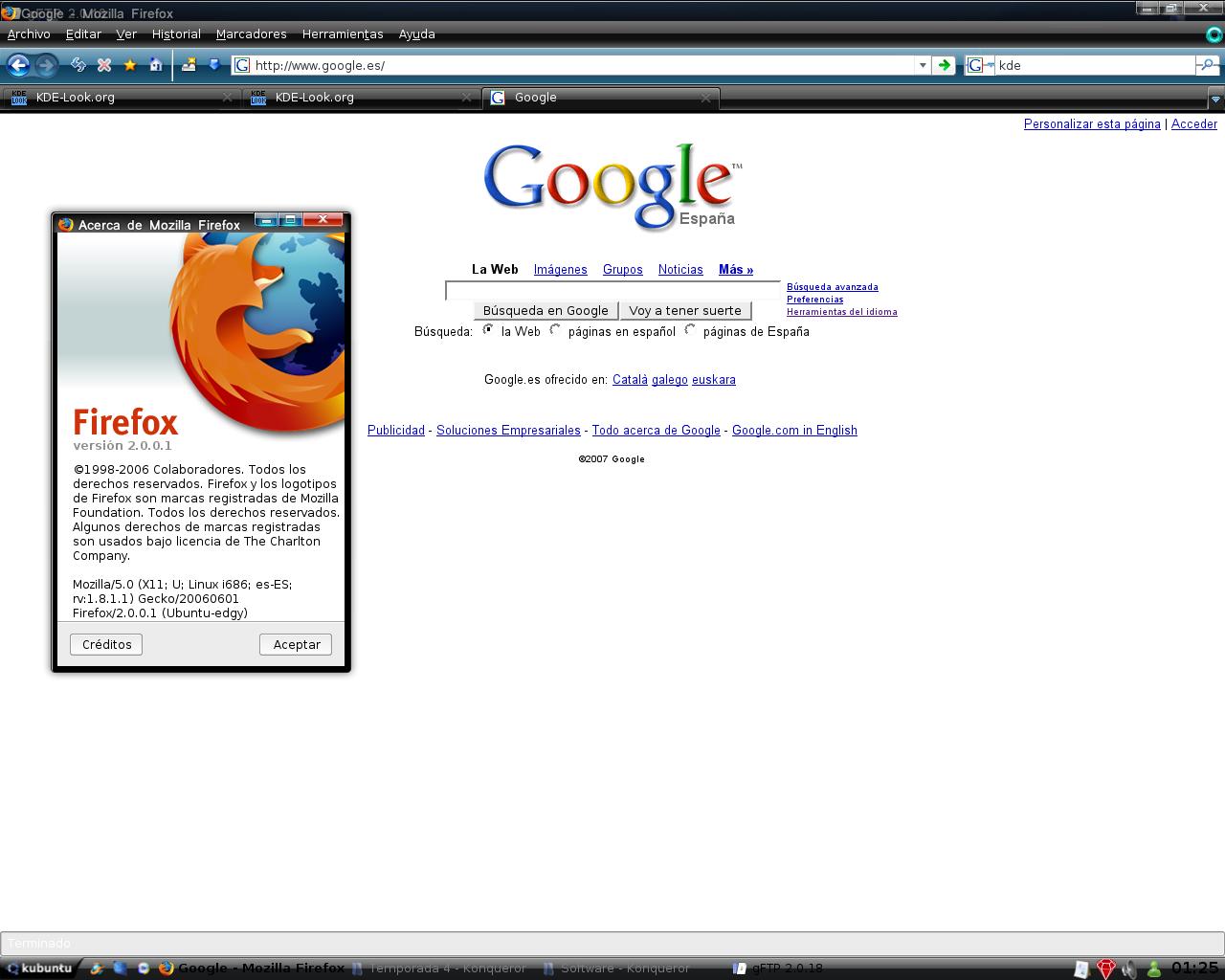Click the toolbar search box containing 'kde'
Image resolution: width=1225 pixels, height=980 pixels.
(1095, 65)
